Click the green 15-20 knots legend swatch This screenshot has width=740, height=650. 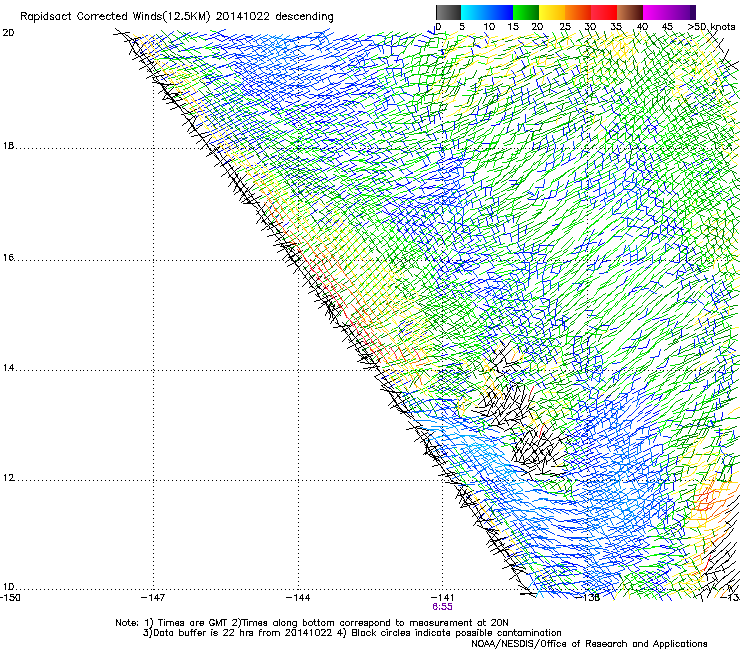pyautogui.click(x=526, y=12)
